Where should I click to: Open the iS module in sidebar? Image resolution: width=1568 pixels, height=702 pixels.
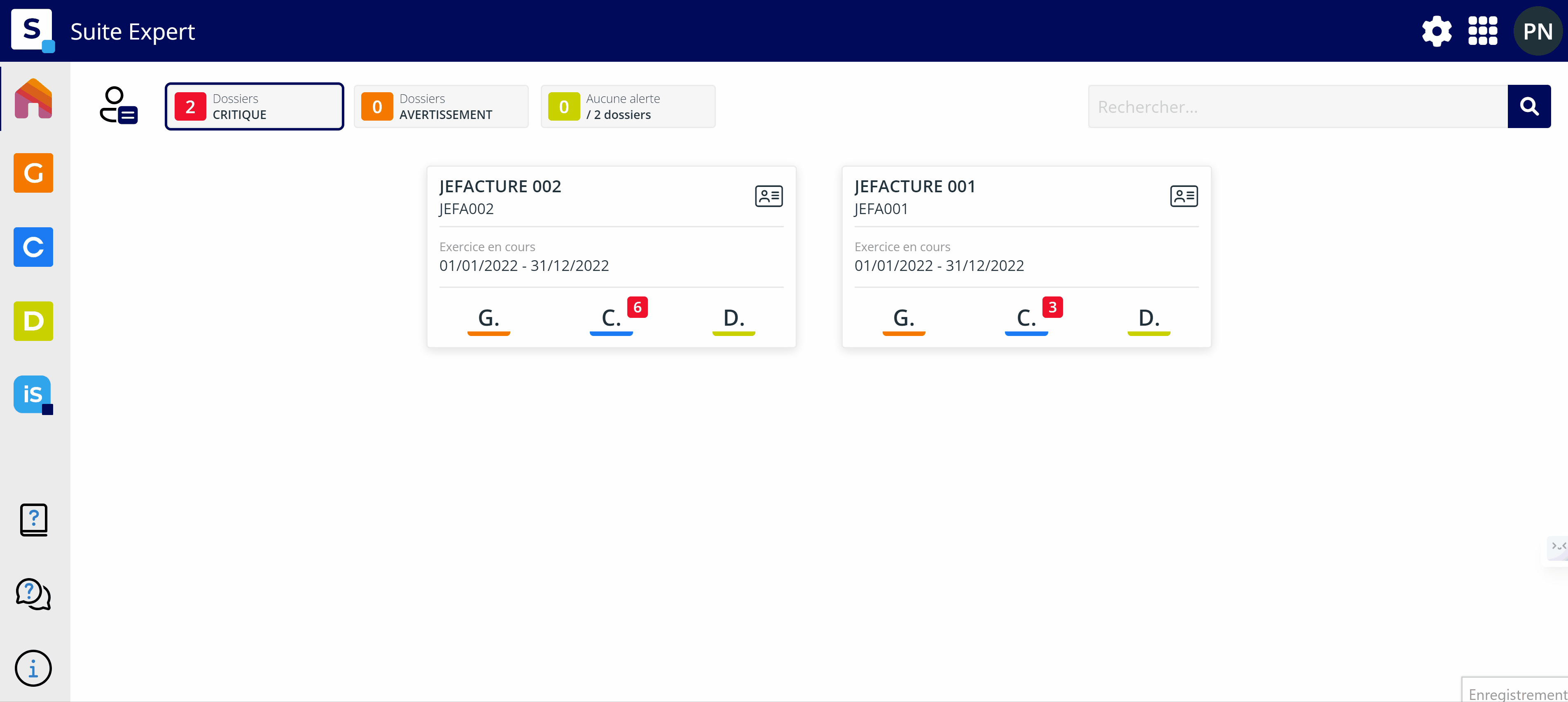point(33,395)
